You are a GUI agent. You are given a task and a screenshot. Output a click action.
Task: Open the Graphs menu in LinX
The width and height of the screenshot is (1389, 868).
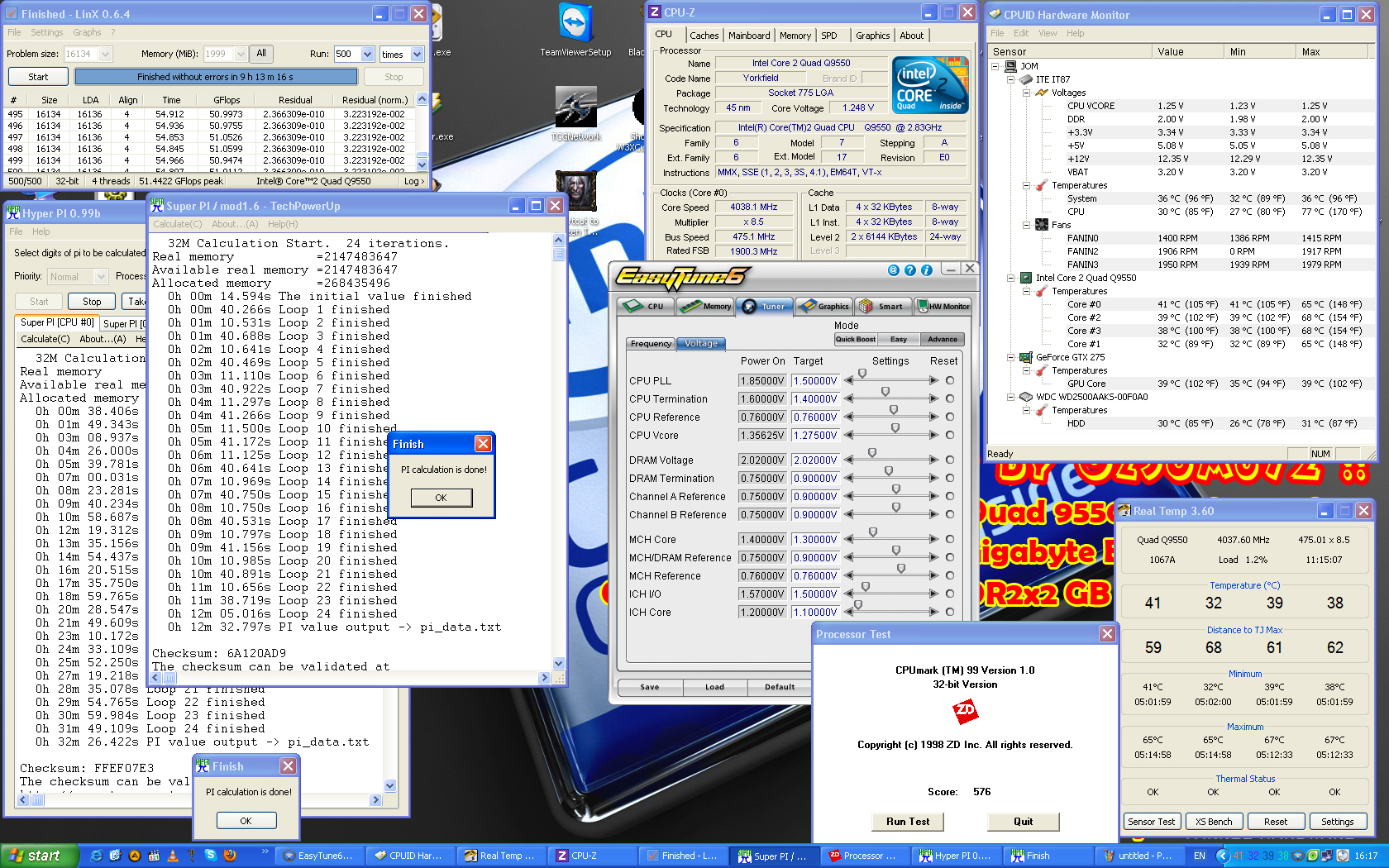[x=87, y=32]
